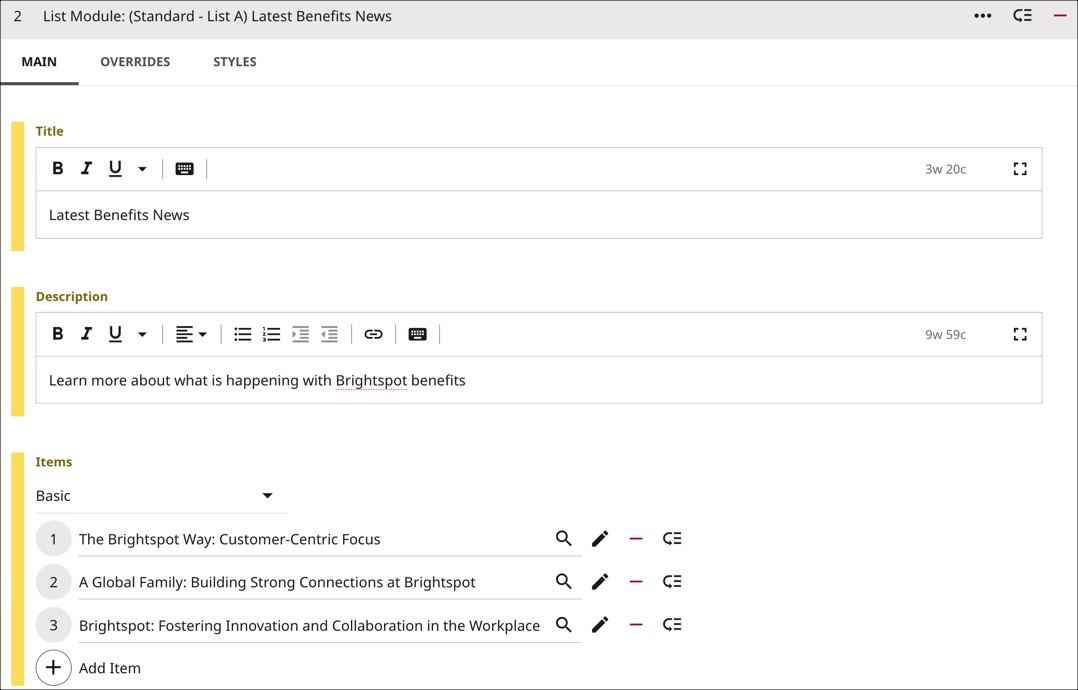
Task: Click the Title word count 3w 20c
Action: tap(945, 169)
